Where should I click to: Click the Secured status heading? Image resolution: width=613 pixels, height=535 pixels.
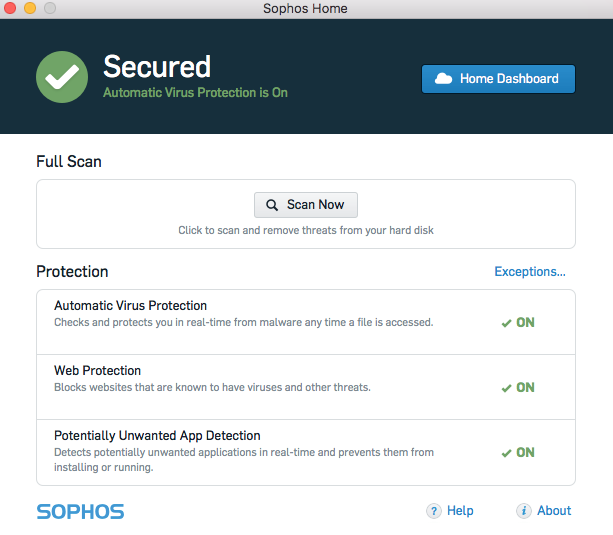(157, 67)
